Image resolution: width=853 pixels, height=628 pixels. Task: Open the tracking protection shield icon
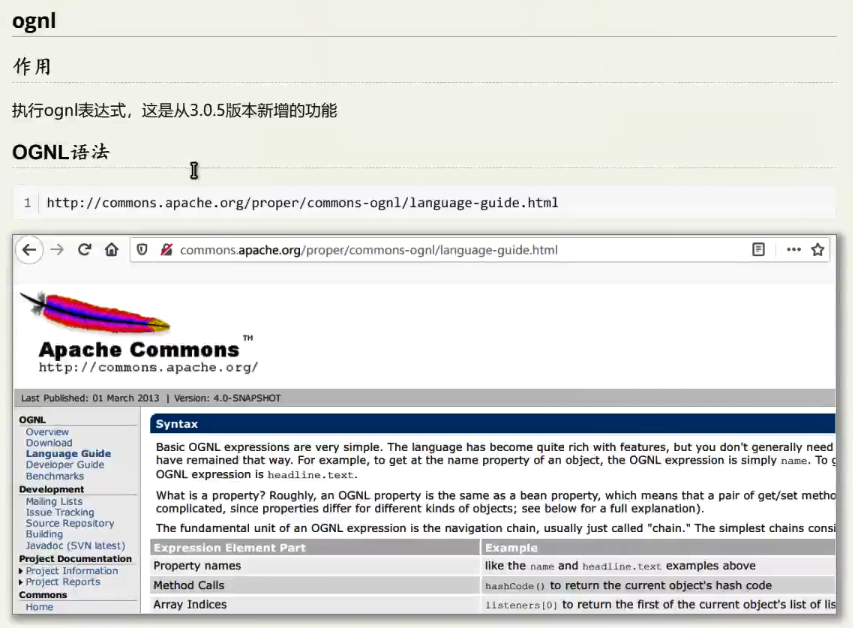click(x=142, y=250)
